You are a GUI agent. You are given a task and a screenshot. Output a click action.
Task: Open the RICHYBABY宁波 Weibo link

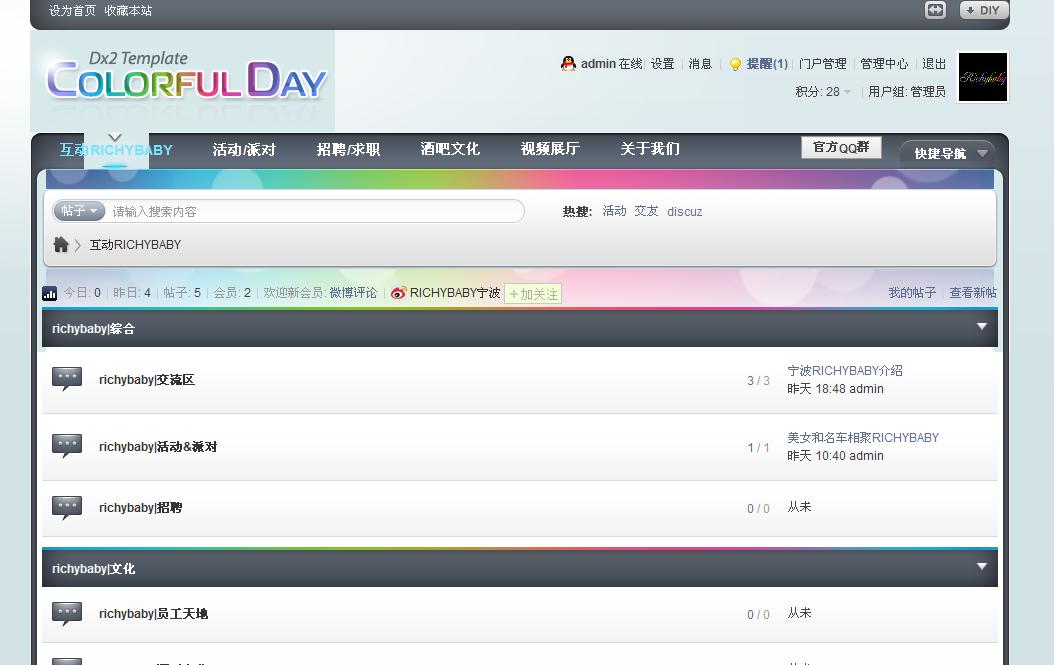pos(455,293)
